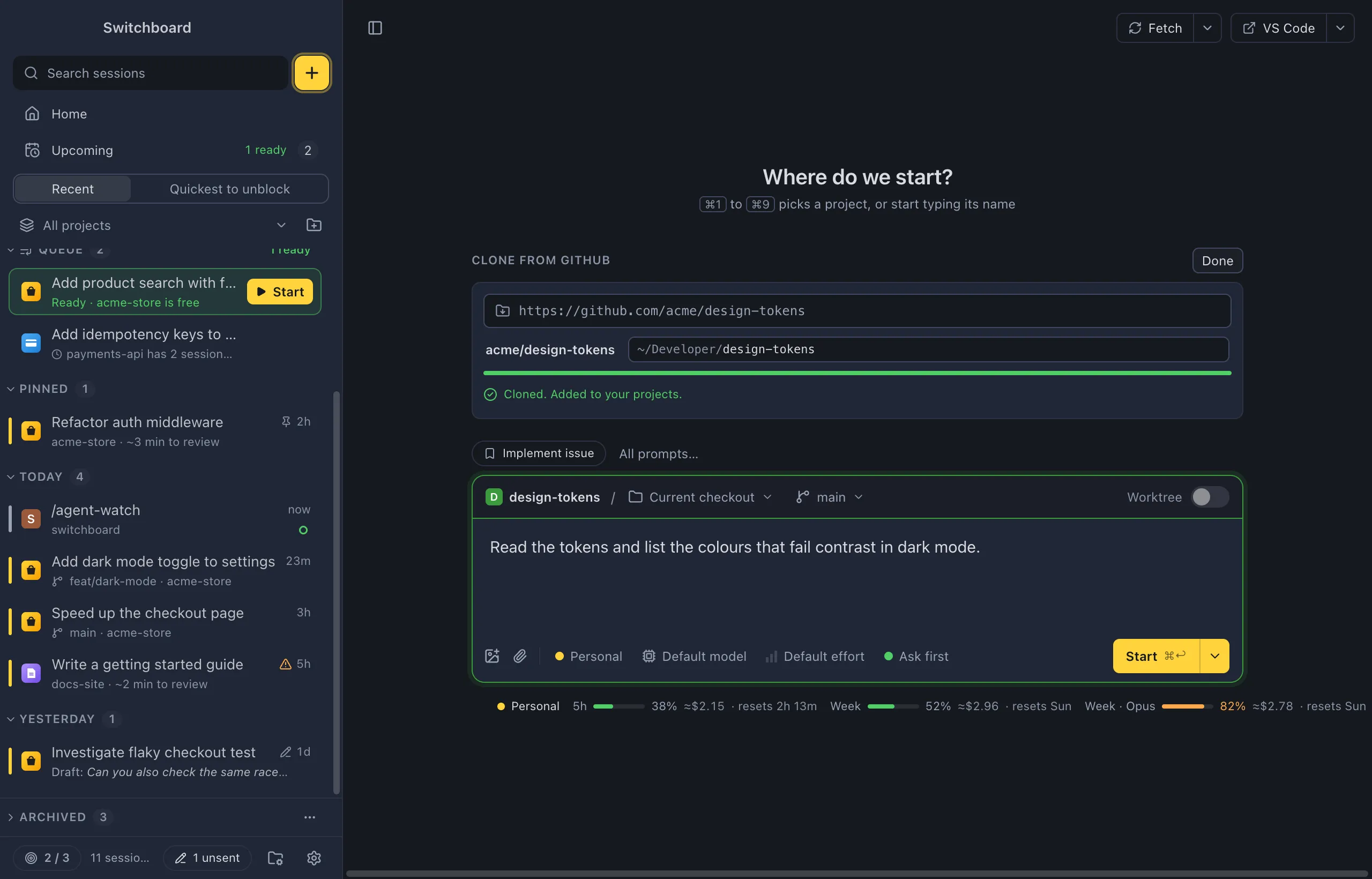Open the Current checkout dropdown
1372x879 pixels.
(700, 497)
